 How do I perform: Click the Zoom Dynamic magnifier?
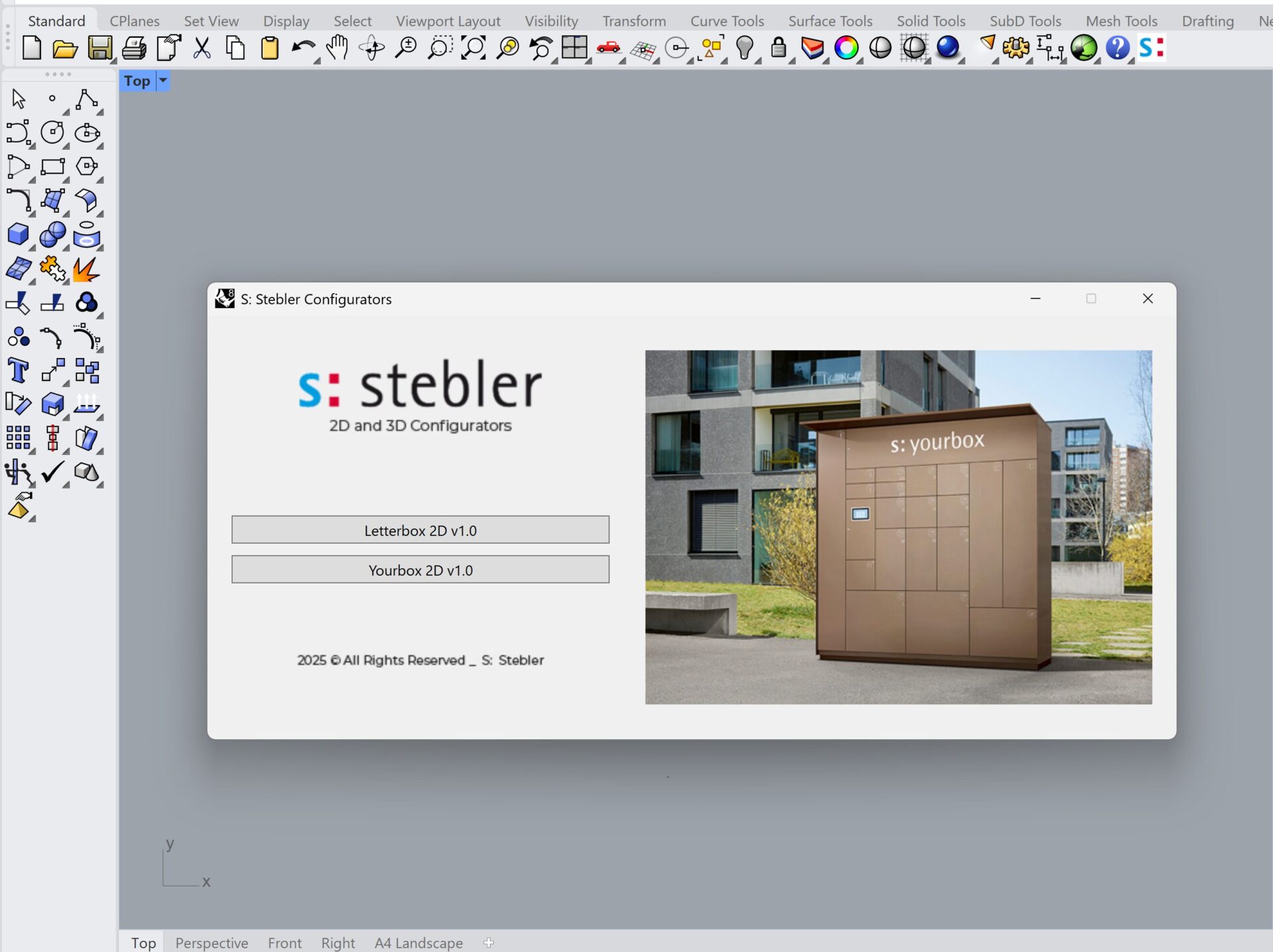[x=405, y=48]
